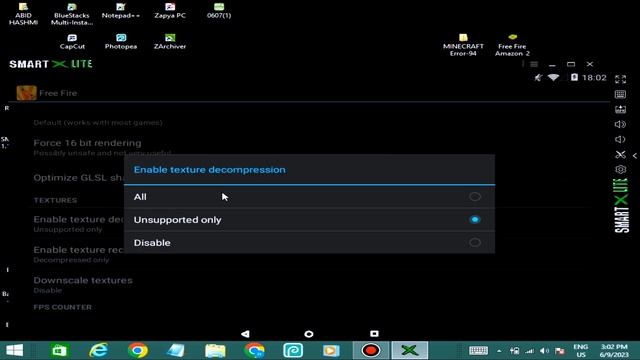Tap Android recent apps button
The height and width of the screenshot is (360, 640).
pyautogui.click(x=374, y=333)
